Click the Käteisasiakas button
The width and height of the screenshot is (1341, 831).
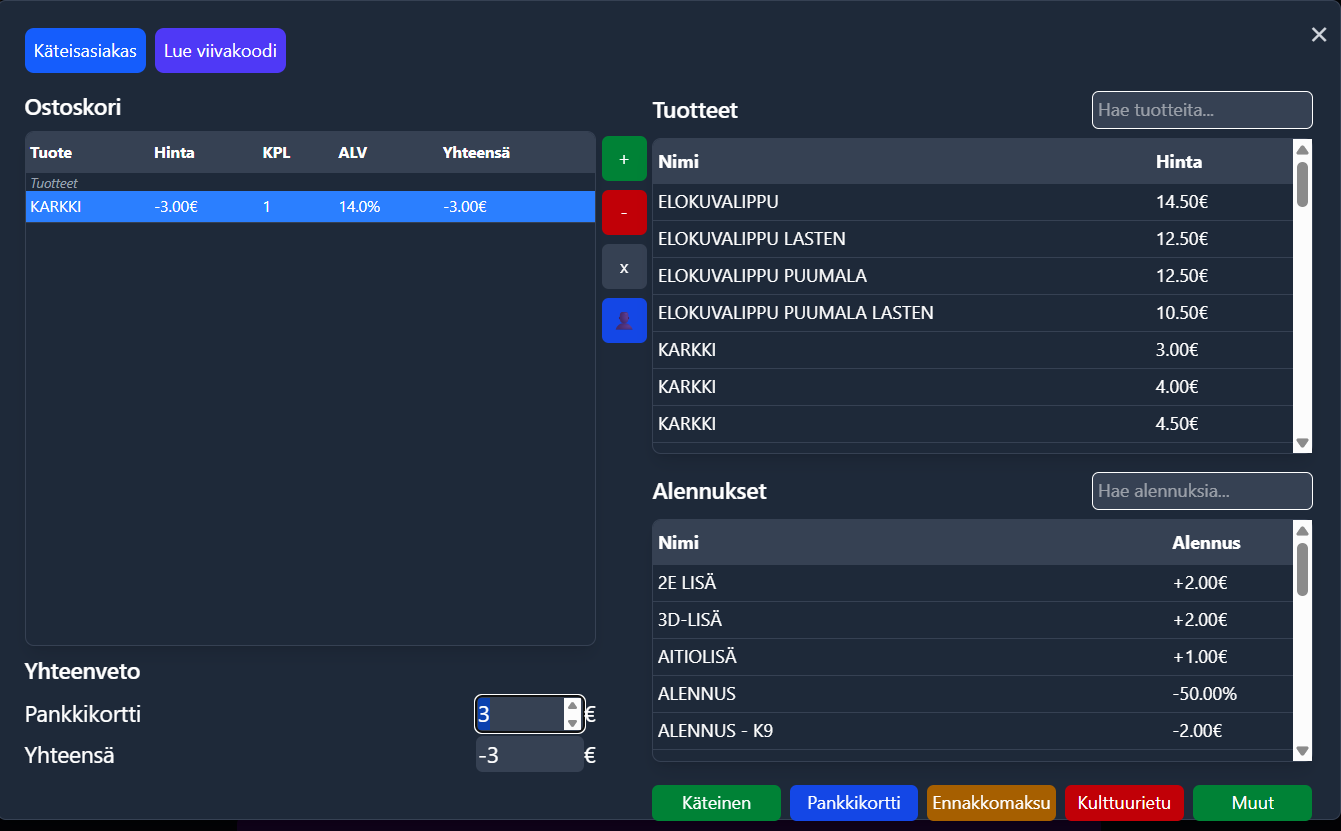tap(85, 51)
